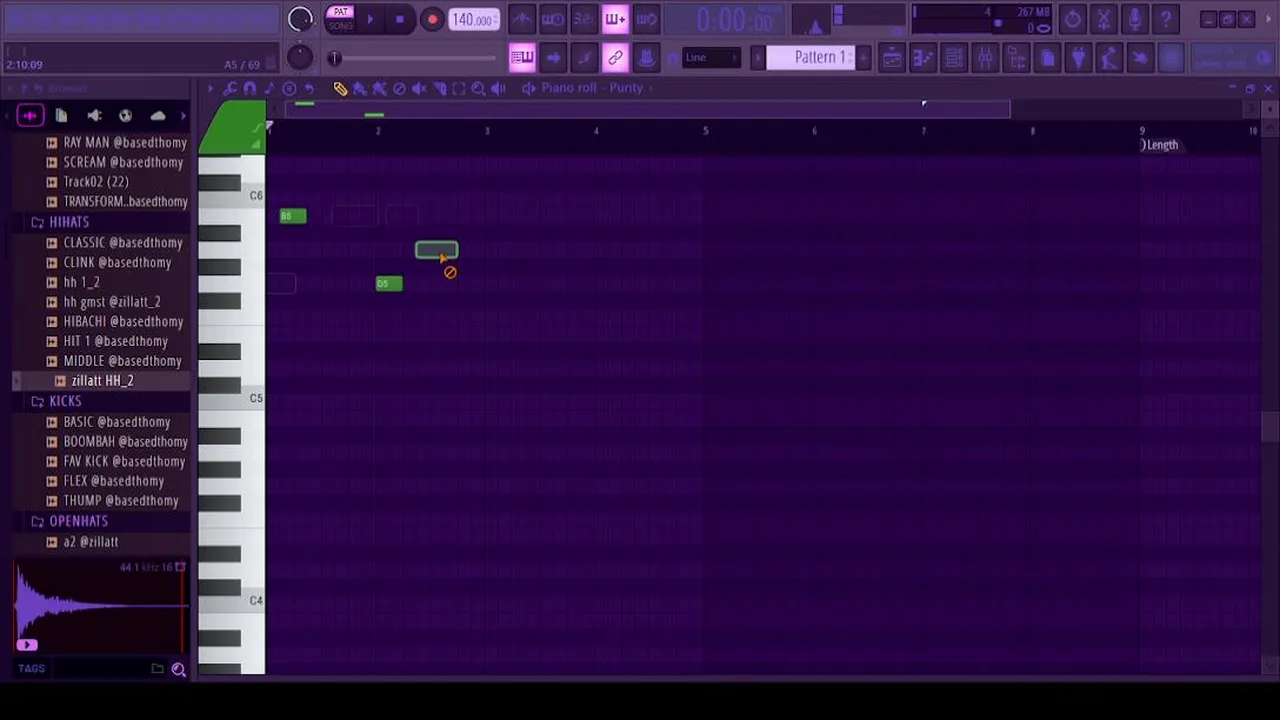
Task: Open the piano roll wrench tools menu
Action: point(230,88)
